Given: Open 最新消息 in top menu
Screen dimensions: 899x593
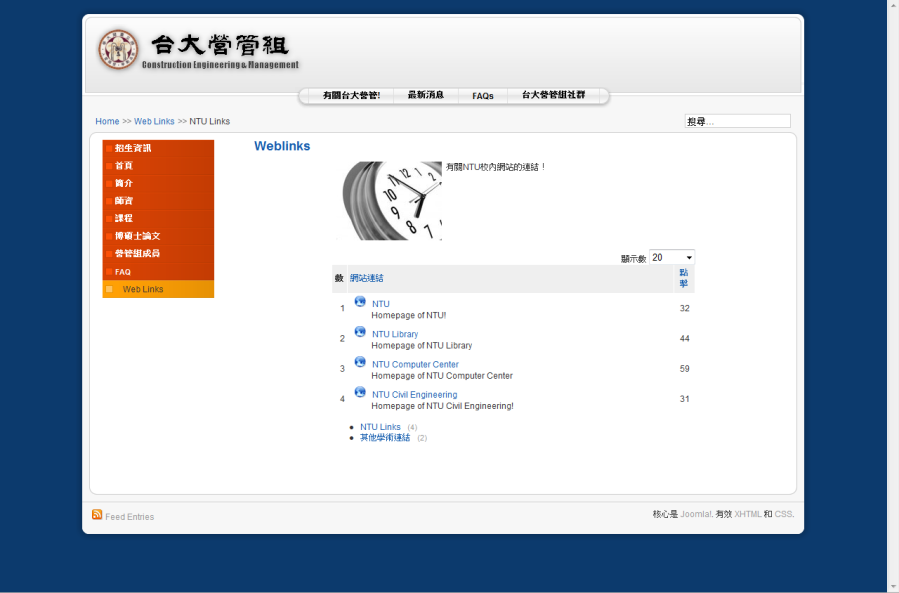Looking at the screenshot, I should click(x=426, y=96).
